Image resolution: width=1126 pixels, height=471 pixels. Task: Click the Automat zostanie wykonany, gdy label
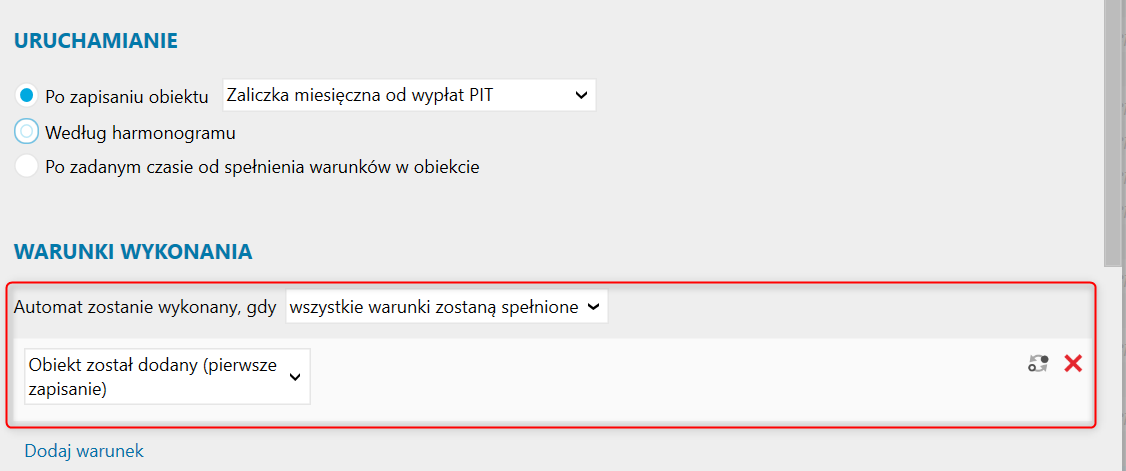pyautogui.click(x=145, y=308)
